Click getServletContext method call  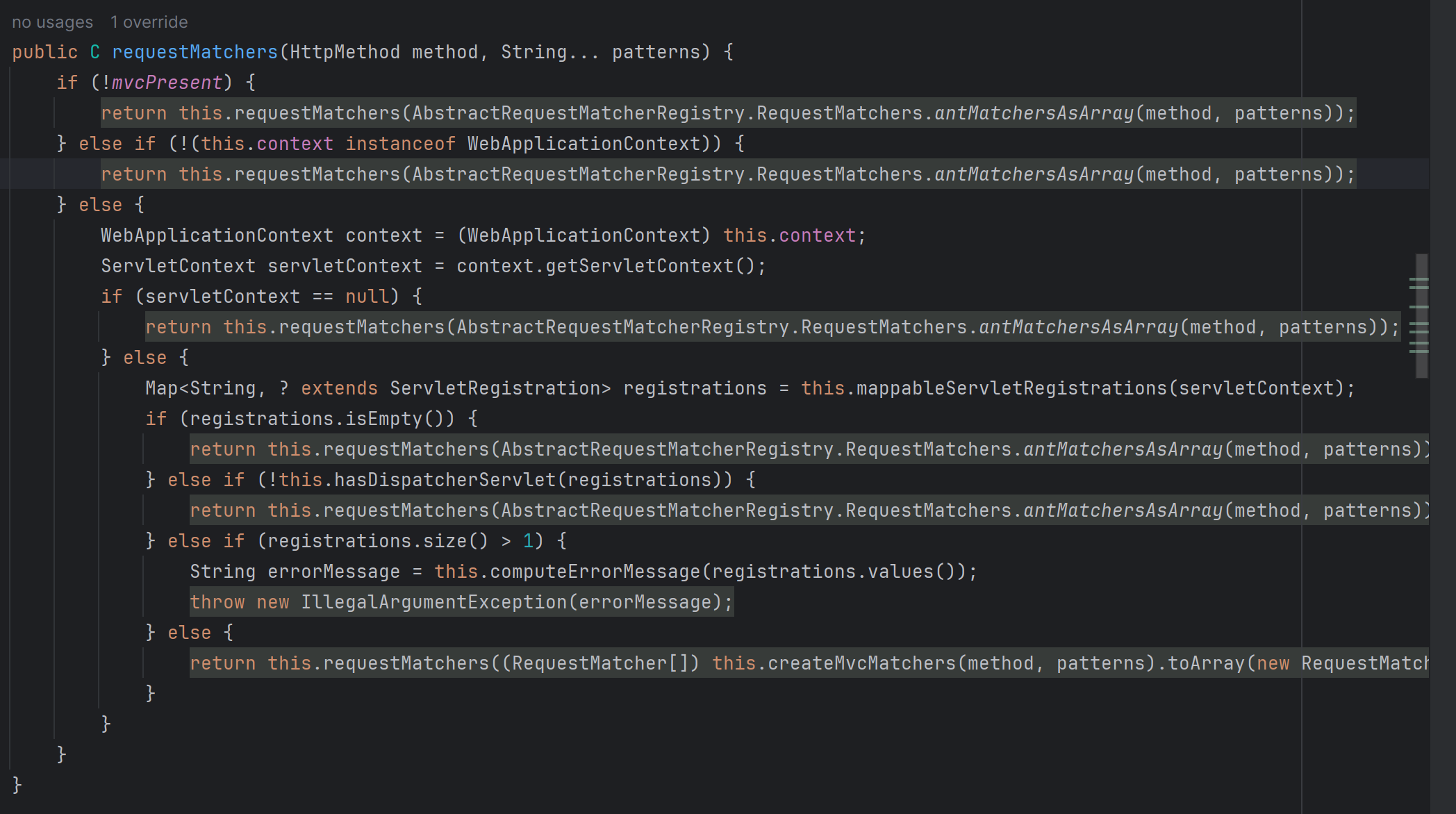[x=639, y=266]
